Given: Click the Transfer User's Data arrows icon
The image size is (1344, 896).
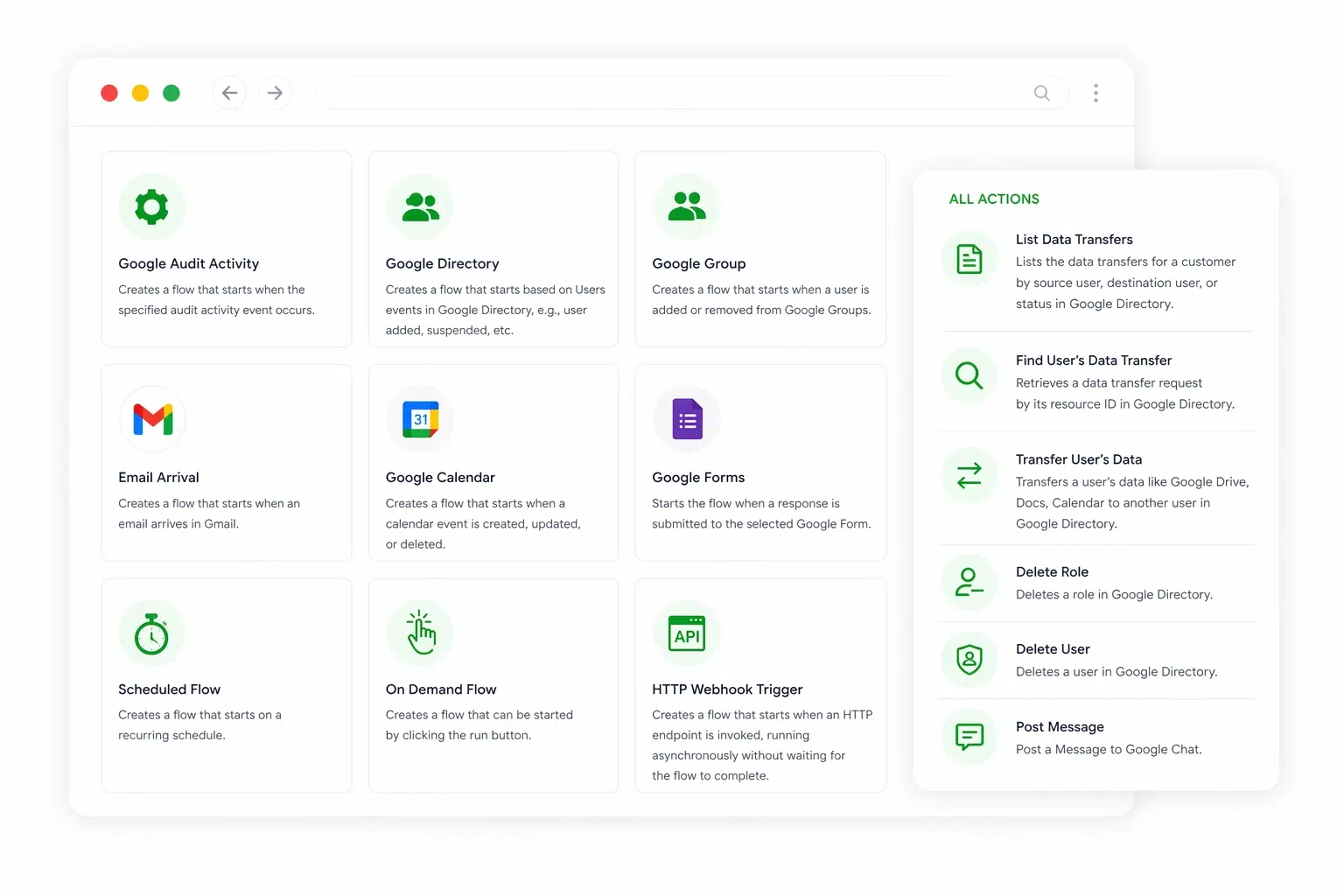Looking at the screenshot, I should [x=969, y=476].
